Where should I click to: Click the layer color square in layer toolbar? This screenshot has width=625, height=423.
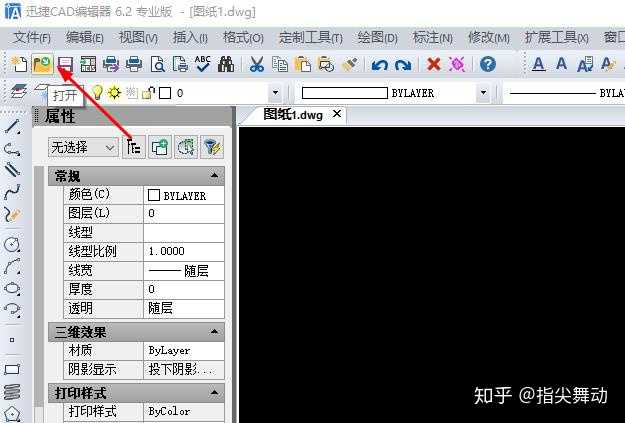click(165, 93)
